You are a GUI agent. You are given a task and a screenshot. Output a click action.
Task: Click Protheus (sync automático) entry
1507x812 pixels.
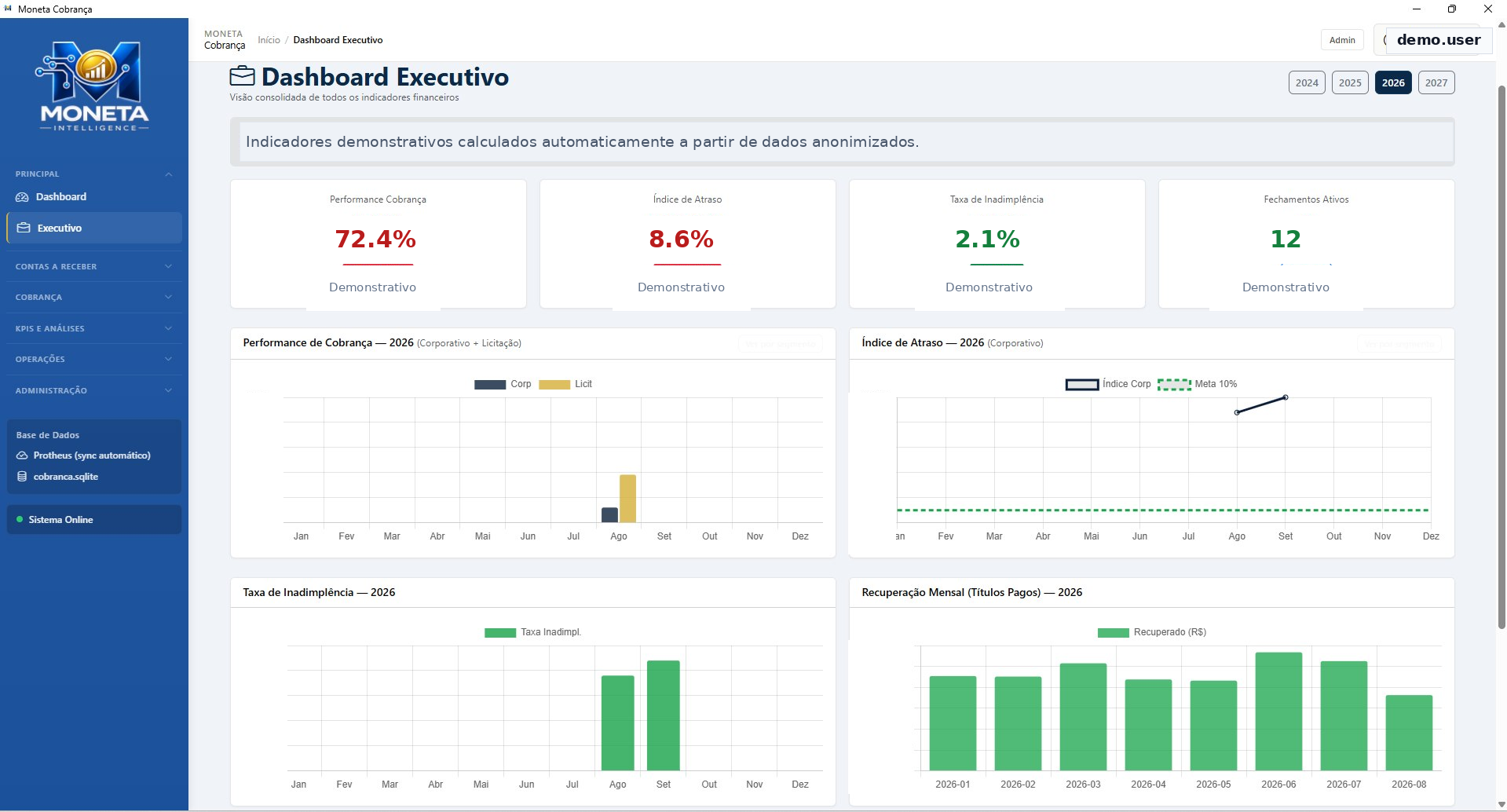point(92,455)
